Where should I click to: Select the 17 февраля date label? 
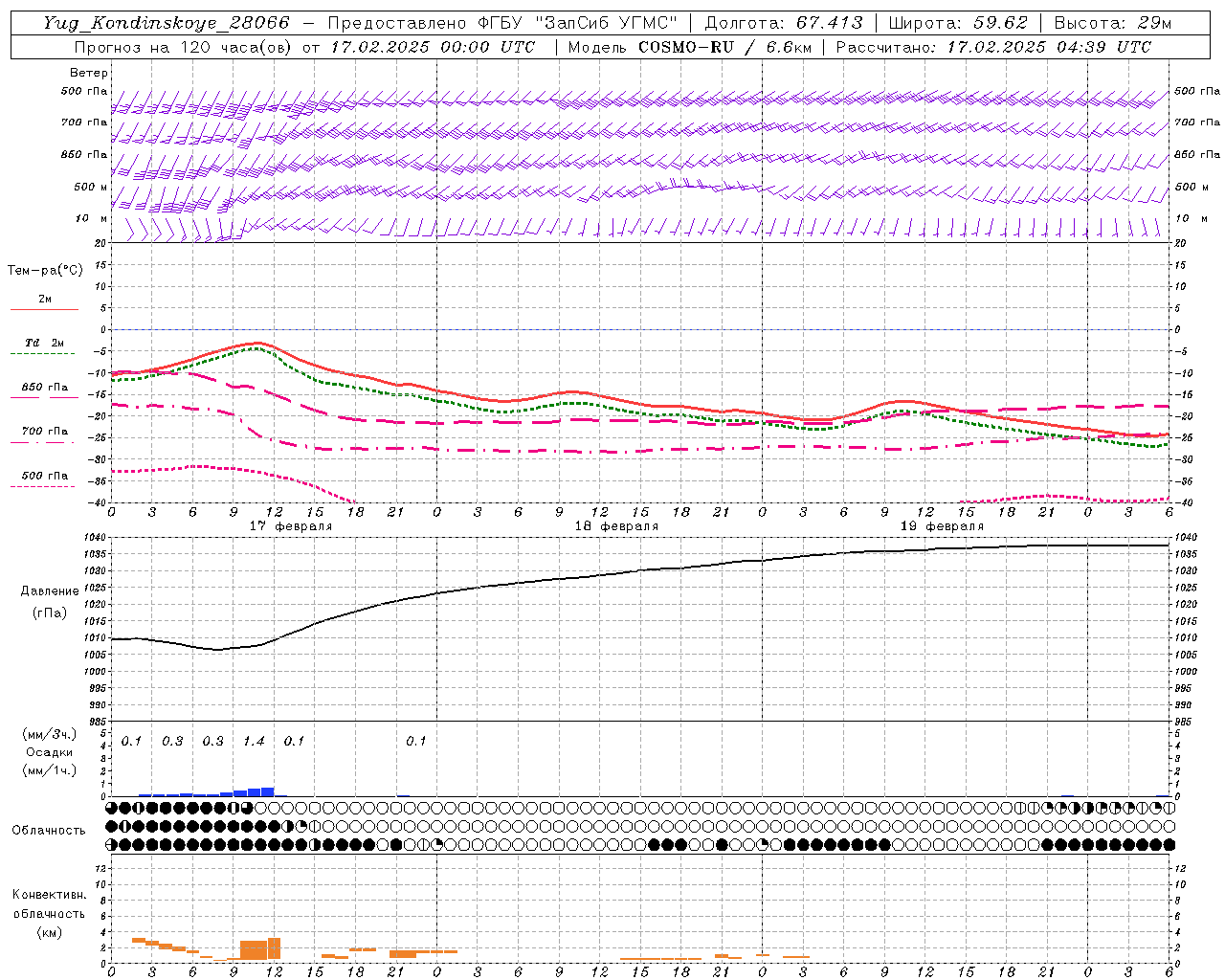tap(291, 526)
